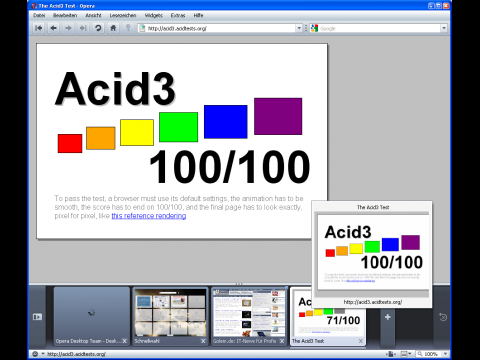This screenshot has height=360, width=480.
Task: Click the Google search engine icon
Action: 314,28
